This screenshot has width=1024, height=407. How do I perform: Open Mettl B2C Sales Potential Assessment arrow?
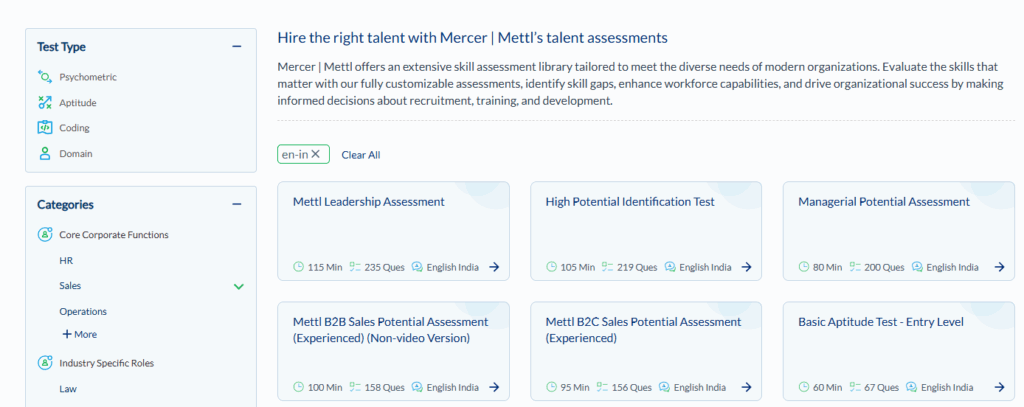(747, 387)
